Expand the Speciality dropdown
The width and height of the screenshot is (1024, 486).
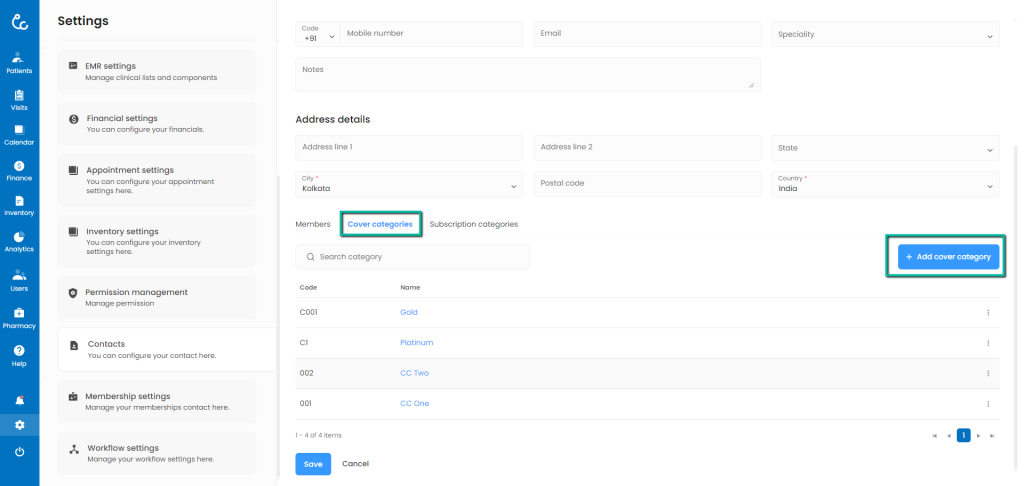884,35
